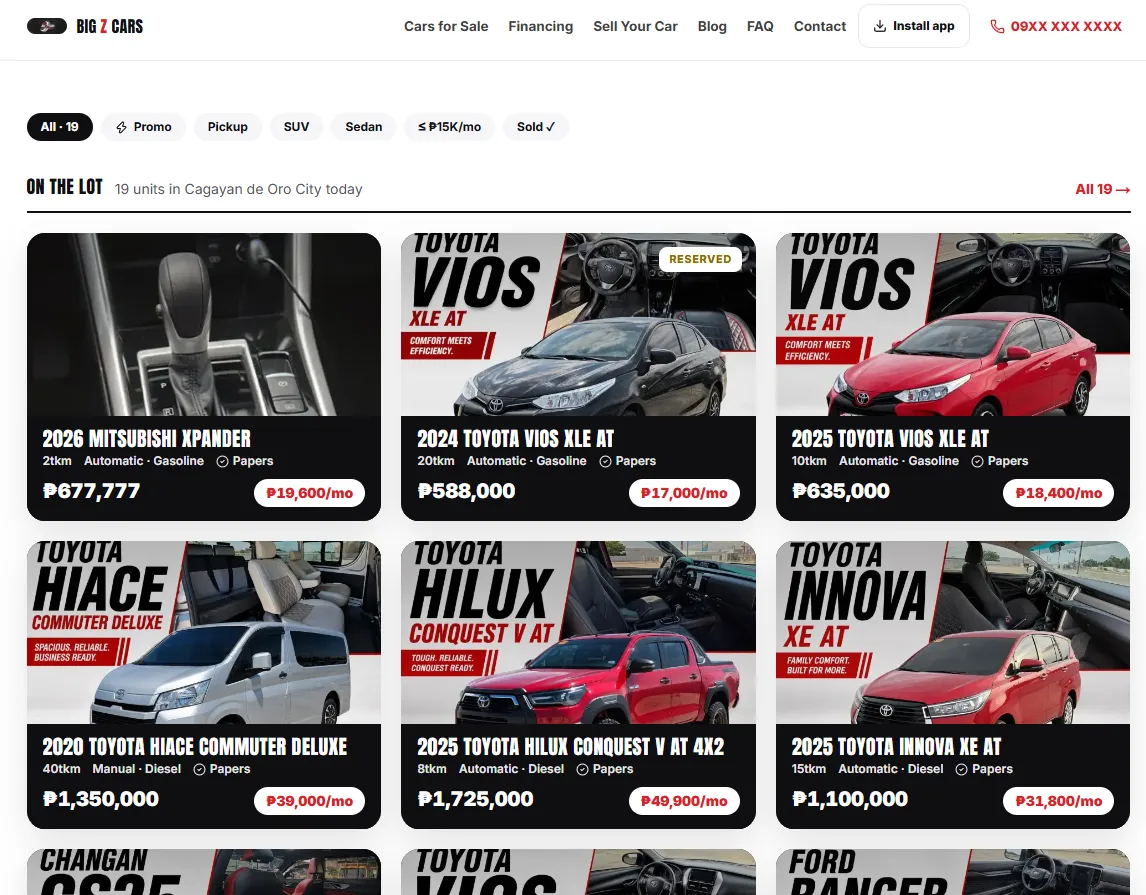Open the Hilux Conquest V AT photo
The image size is (1146, 895).
(578, 633)
